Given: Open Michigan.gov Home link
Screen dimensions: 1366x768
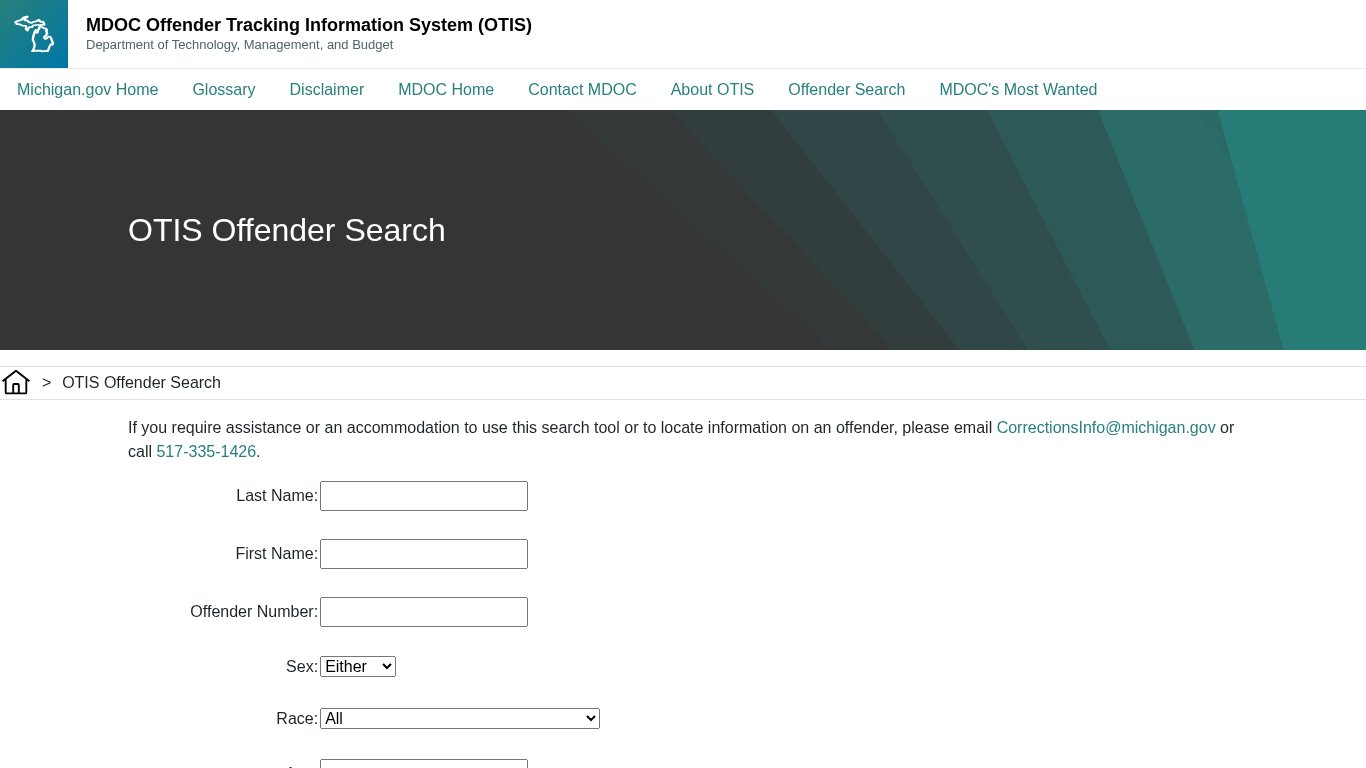Looking at the screenshot, I should (x=88, y=90).
